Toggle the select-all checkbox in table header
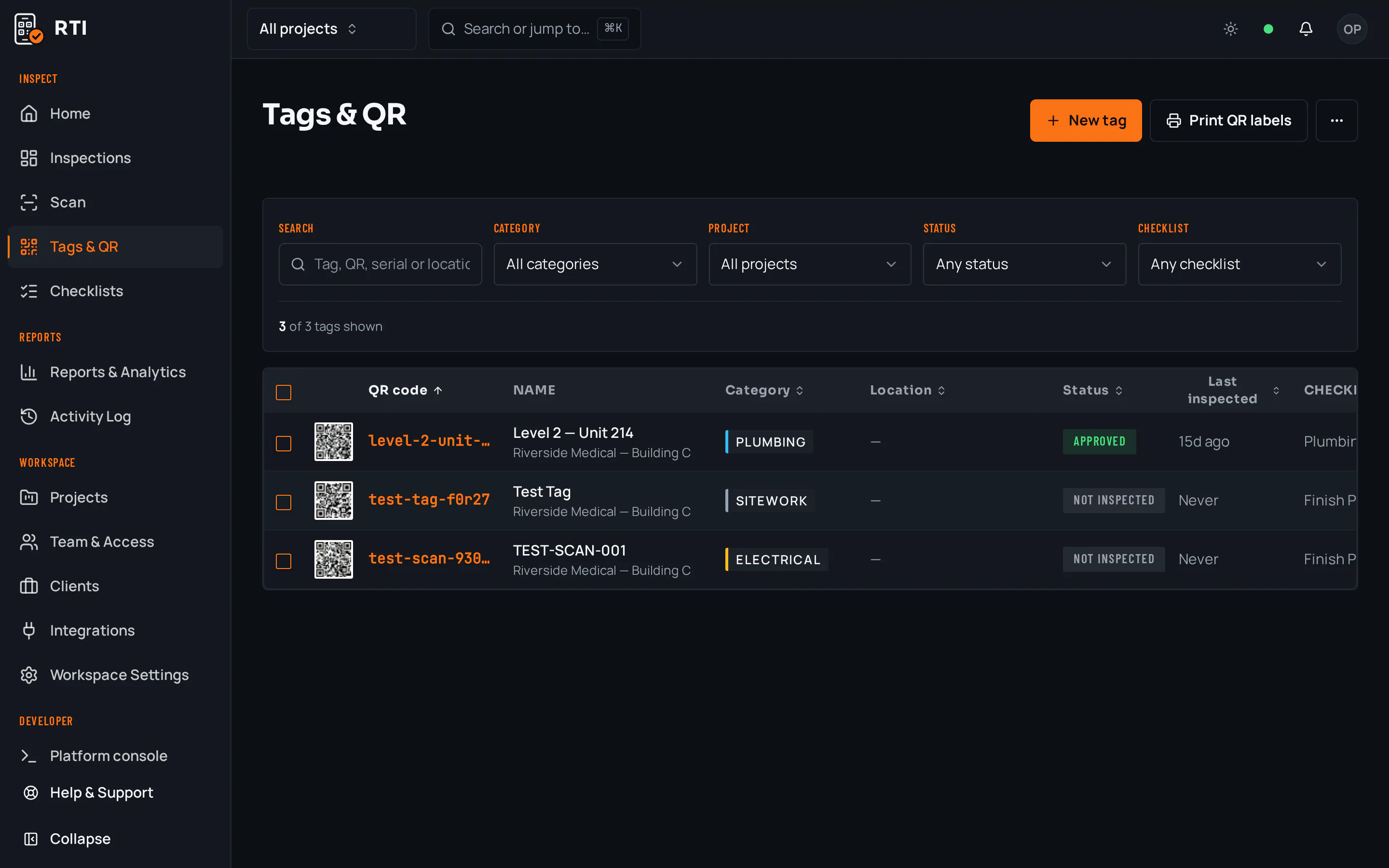Viewport: 1389px width, 868px height. click(x=284, y=393)
